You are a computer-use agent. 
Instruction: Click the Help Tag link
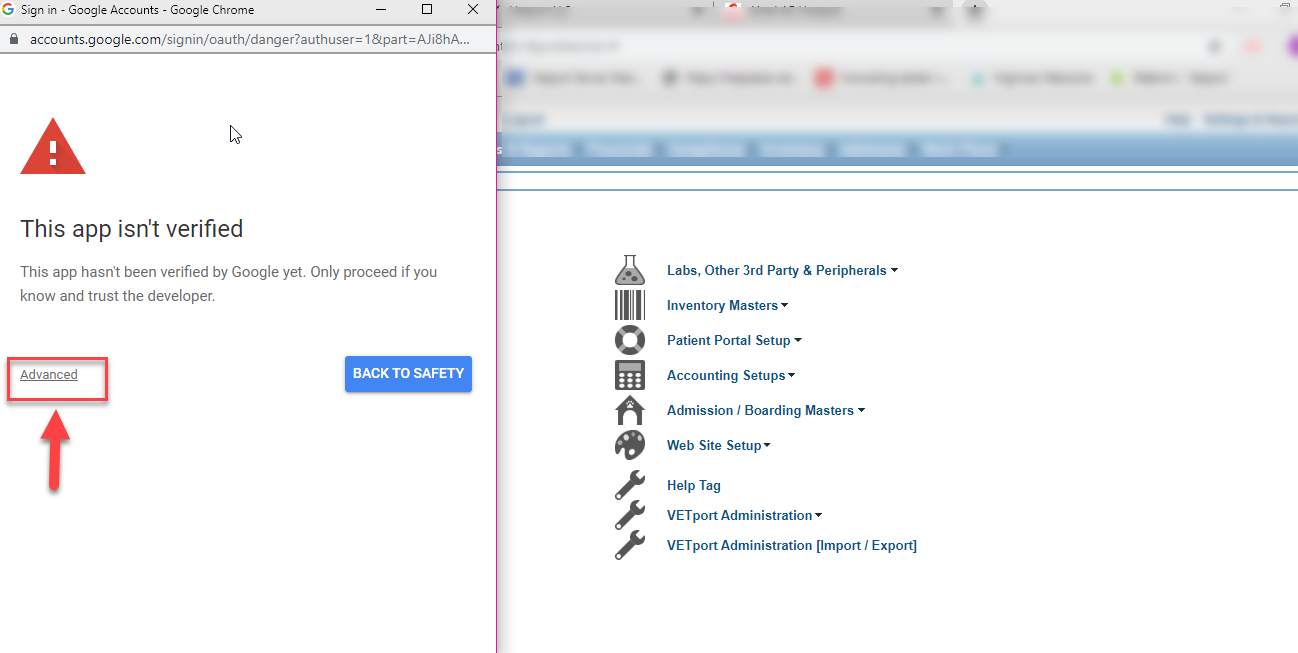[x=694, y=485]
